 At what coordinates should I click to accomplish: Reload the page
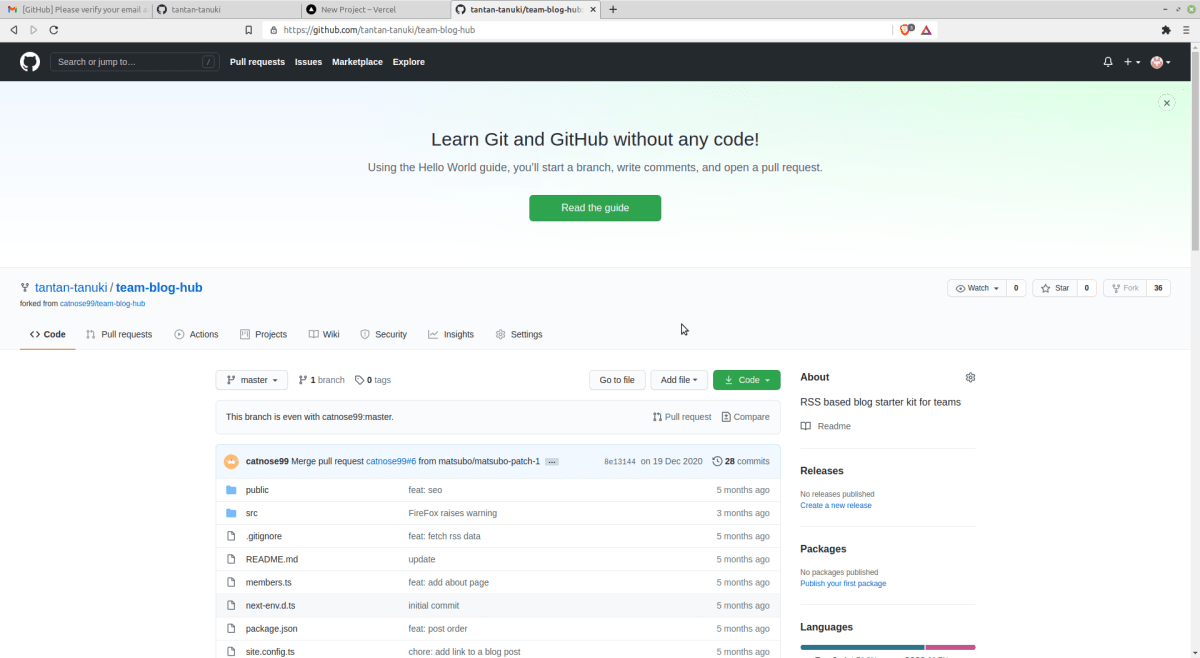(54, 30)
